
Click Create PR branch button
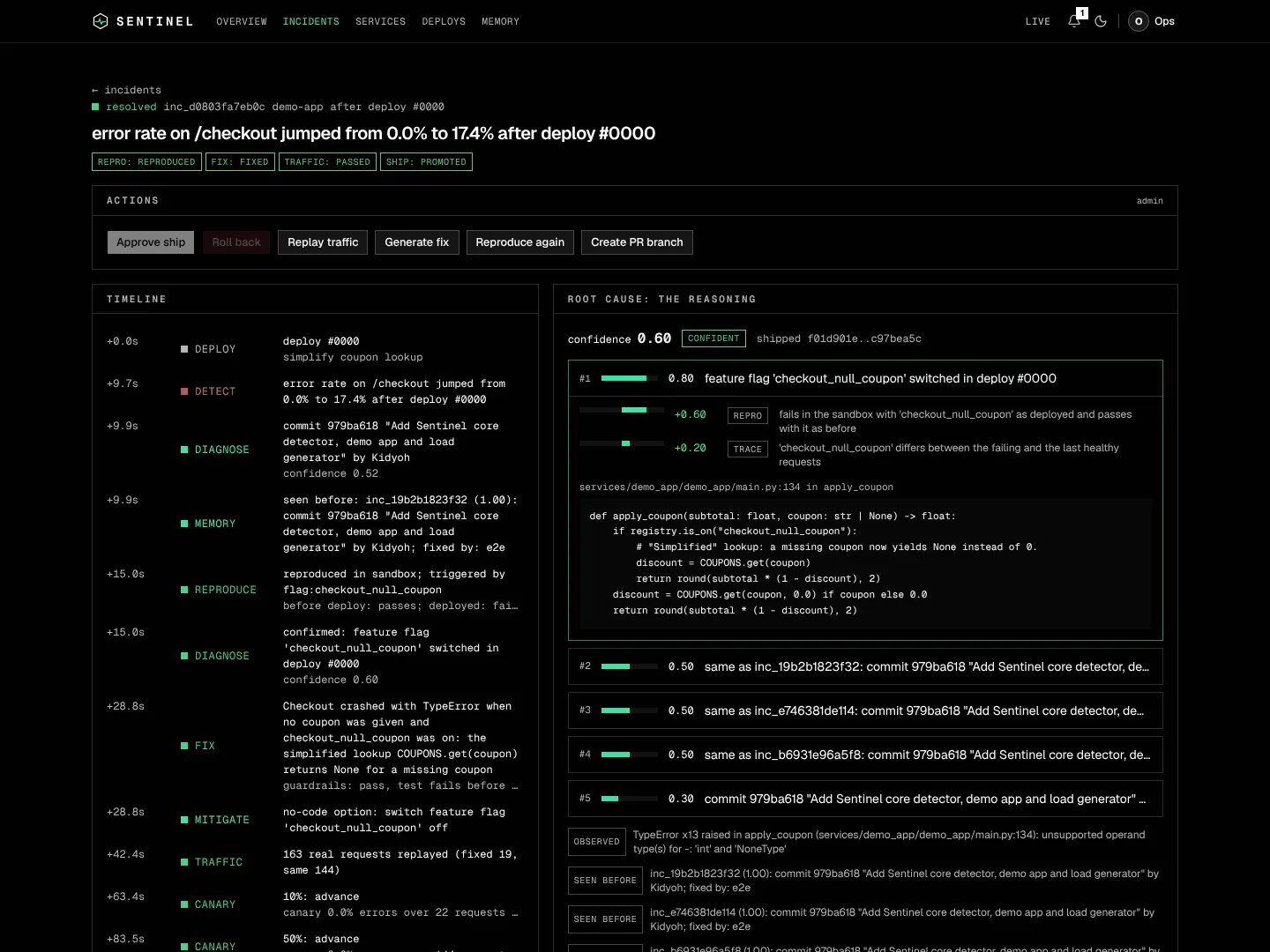pyautogui.click(x=637, y=242)
